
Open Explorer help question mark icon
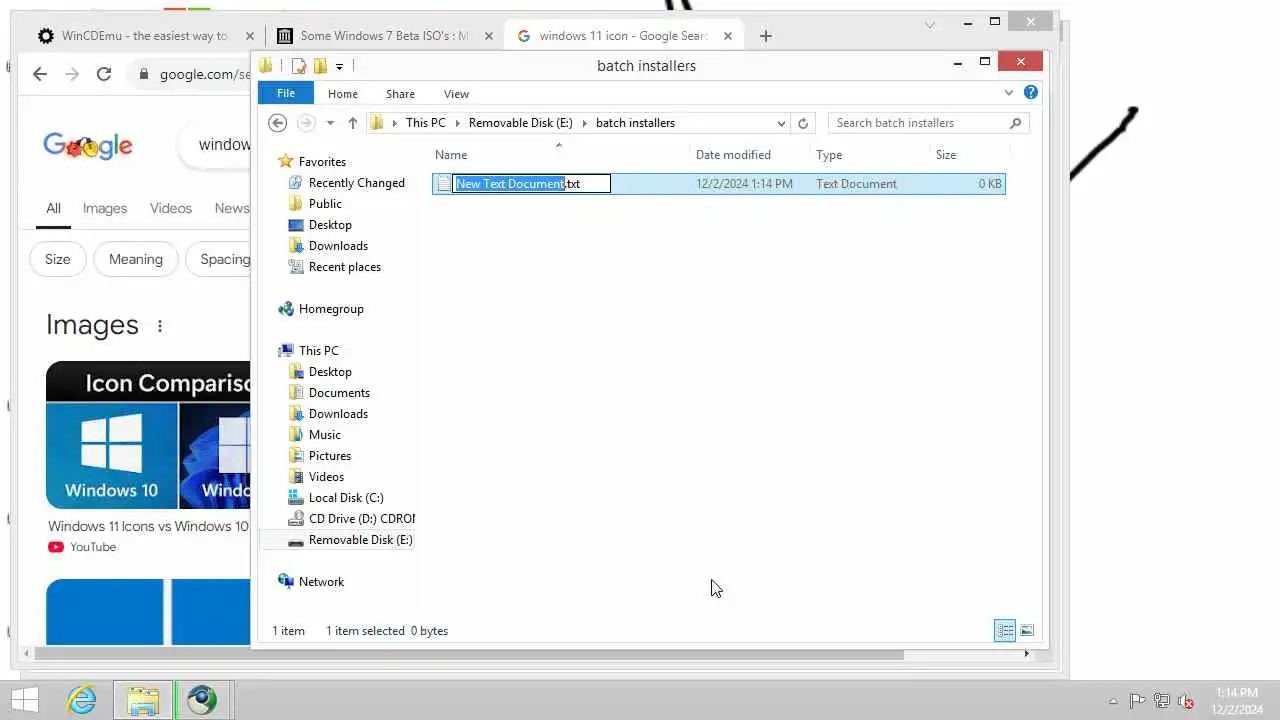coord(1031,93)
